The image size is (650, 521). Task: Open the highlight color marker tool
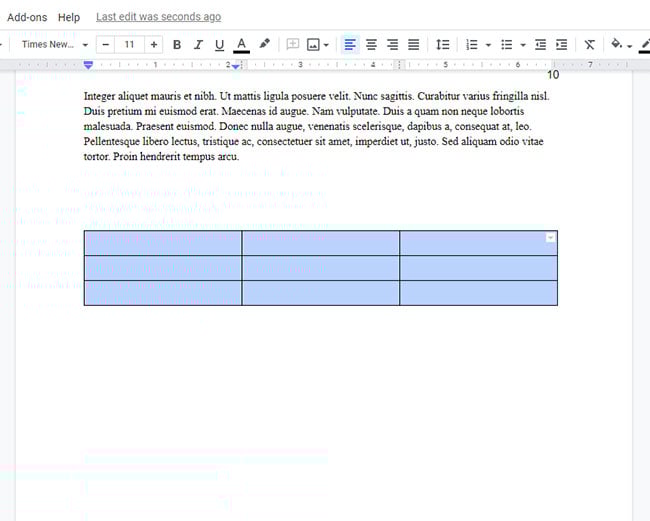coord(264,44)
